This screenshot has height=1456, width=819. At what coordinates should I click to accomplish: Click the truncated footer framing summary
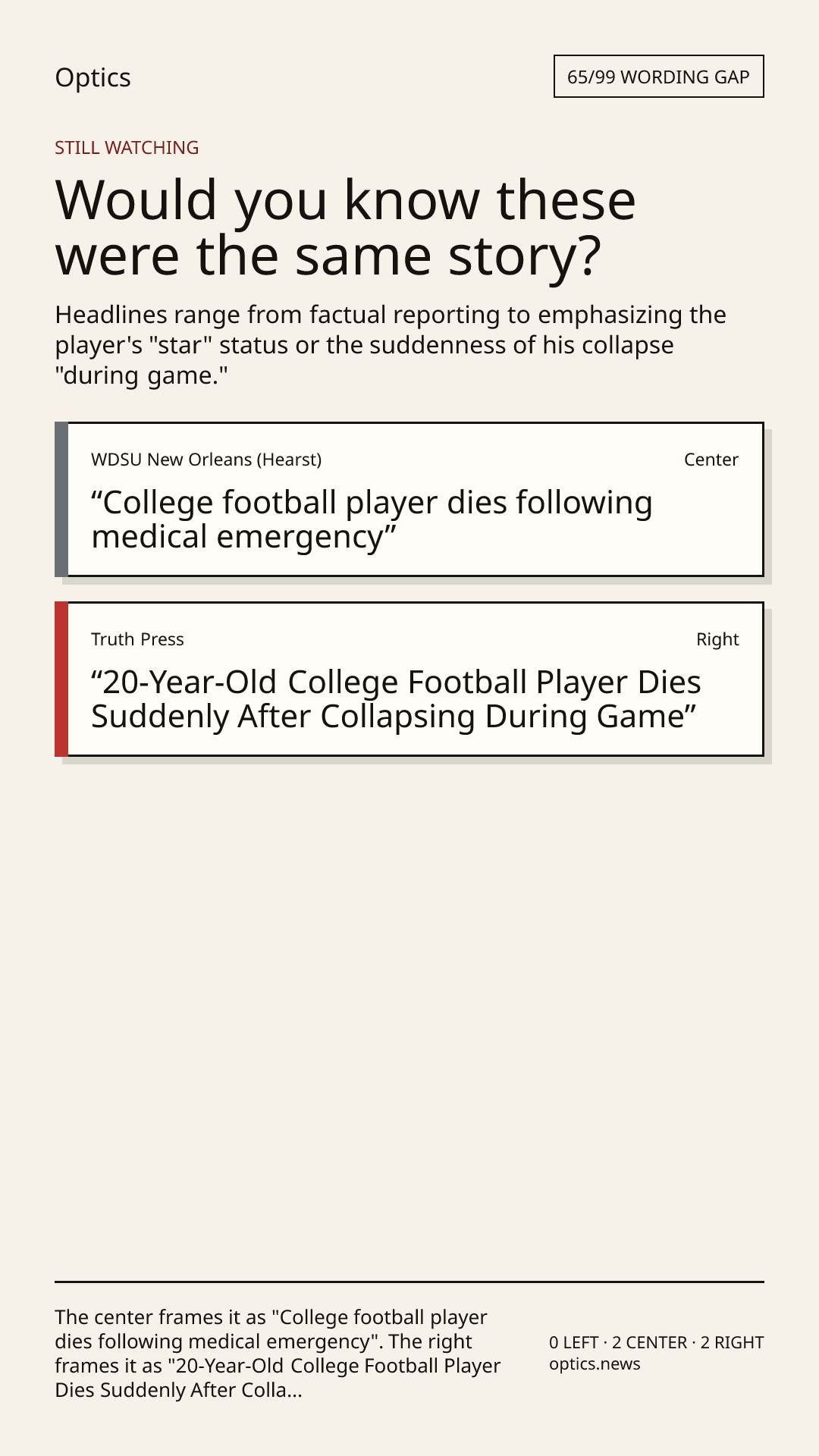278,1354
